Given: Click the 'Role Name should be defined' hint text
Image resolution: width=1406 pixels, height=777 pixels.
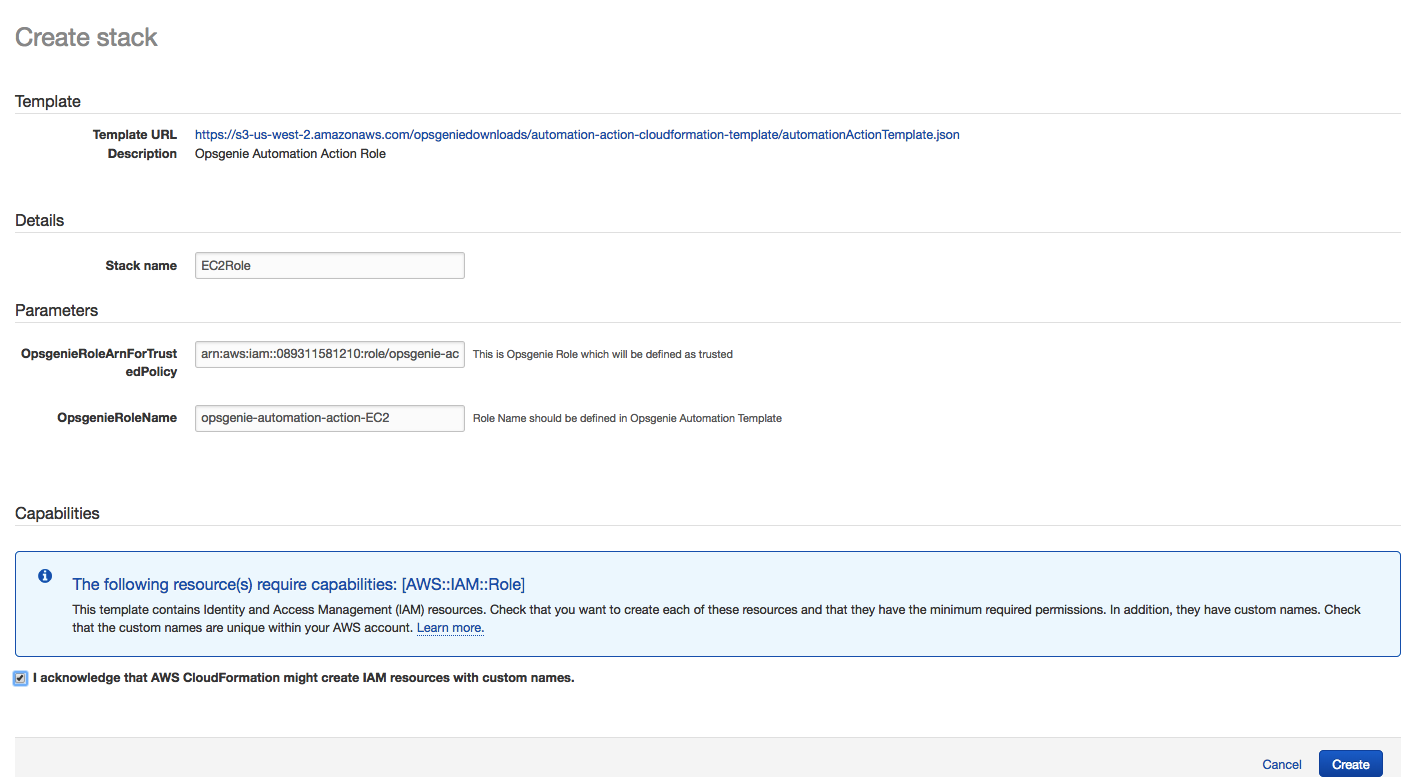Looking at the screenshot, I should [627, 418].
